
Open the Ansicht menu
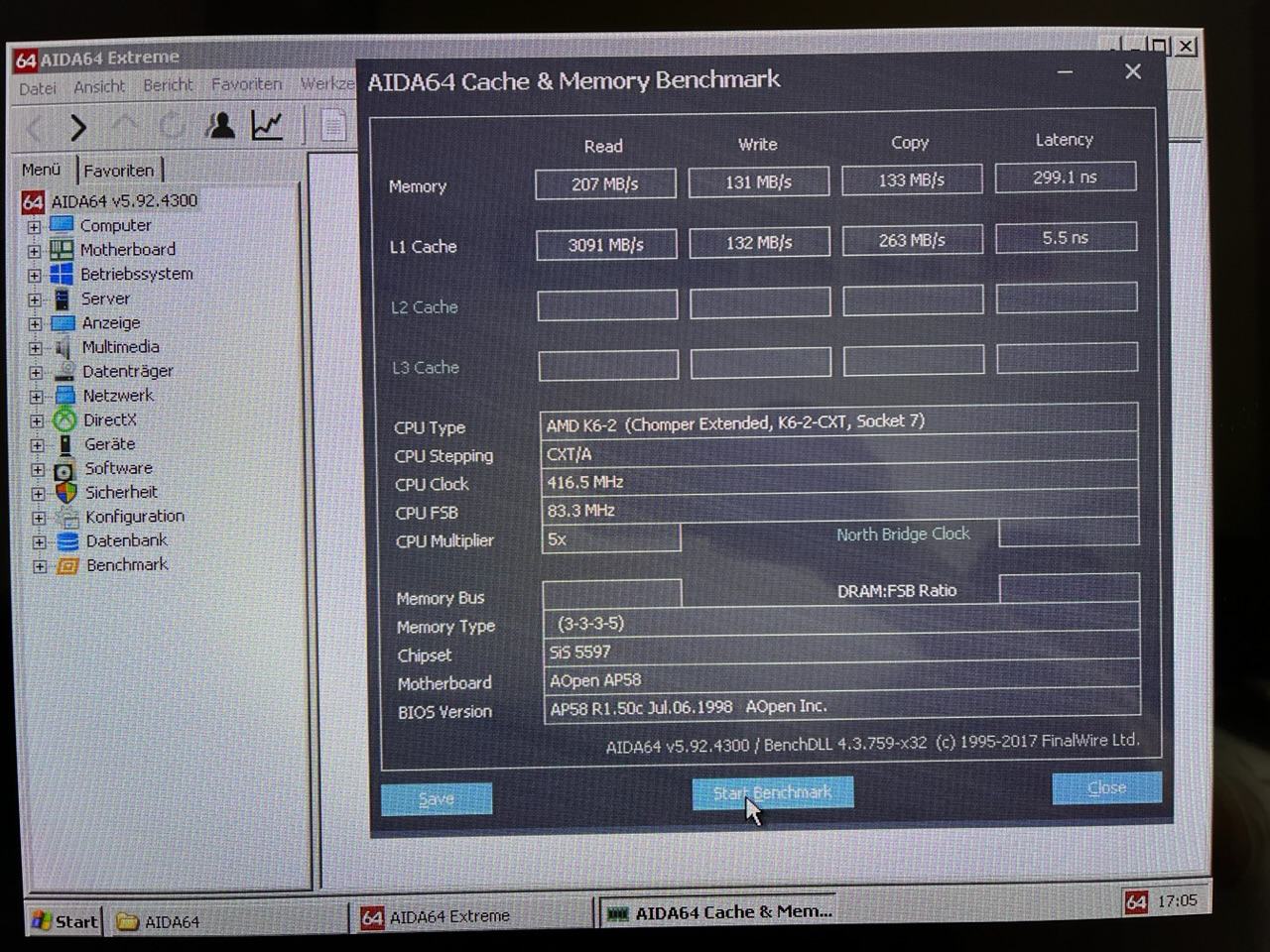tap(99, 86)
